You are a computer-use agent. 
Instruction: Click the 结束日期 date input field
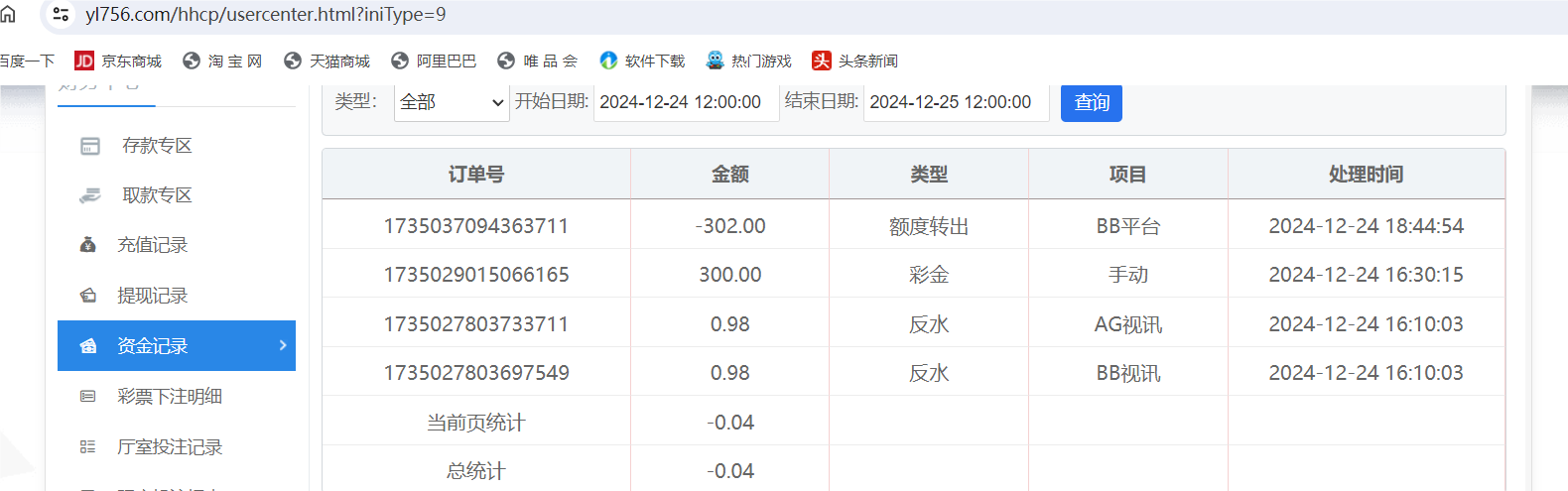click(x=955, y=102)
